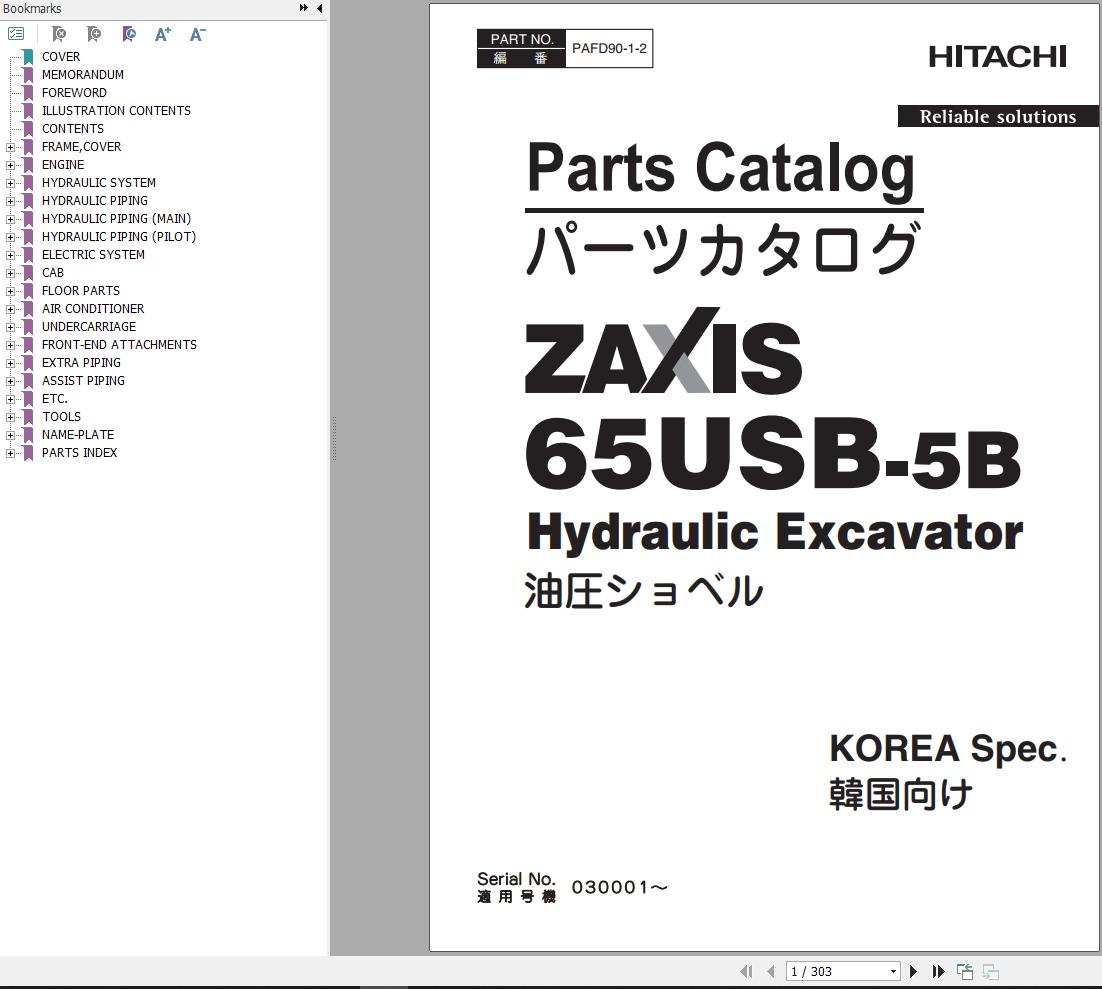Click the MEMORANDUM bookmark ribbon icon
The width and height of the screenshot is (1102, 989).
(28, 75)
